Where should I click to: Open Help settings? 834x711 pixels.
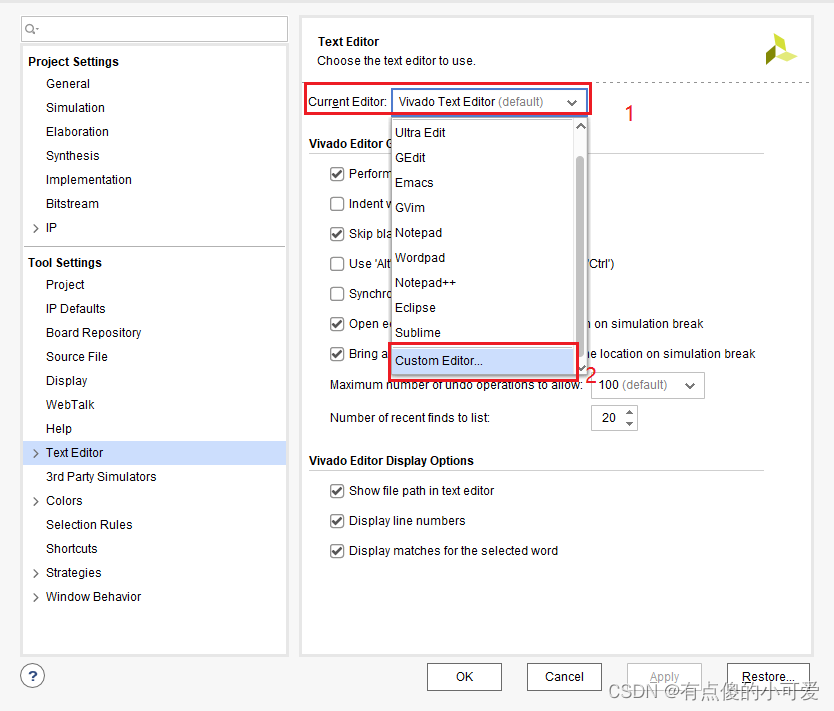pyautogui.click(x=59, y=429)
